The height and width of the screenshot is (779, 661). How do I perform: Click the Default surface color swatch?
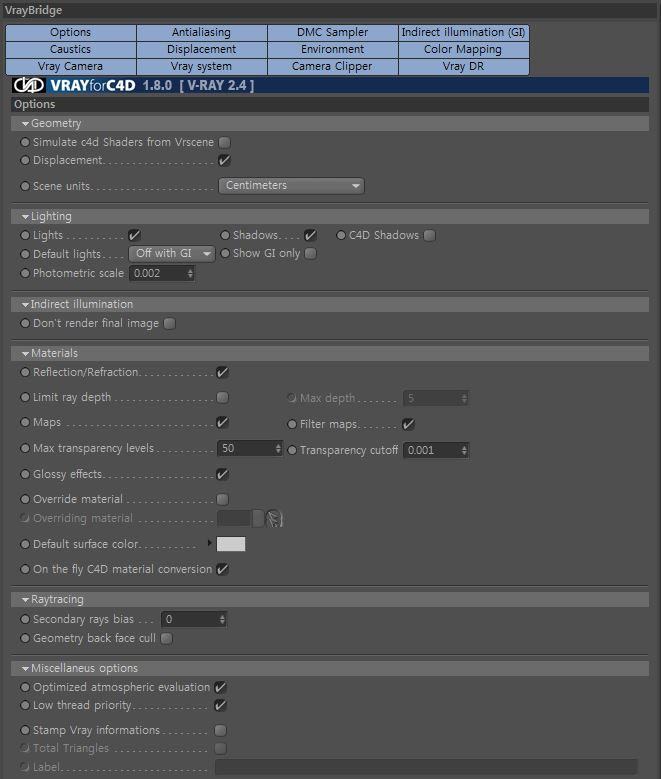click(x=231, y=544)
